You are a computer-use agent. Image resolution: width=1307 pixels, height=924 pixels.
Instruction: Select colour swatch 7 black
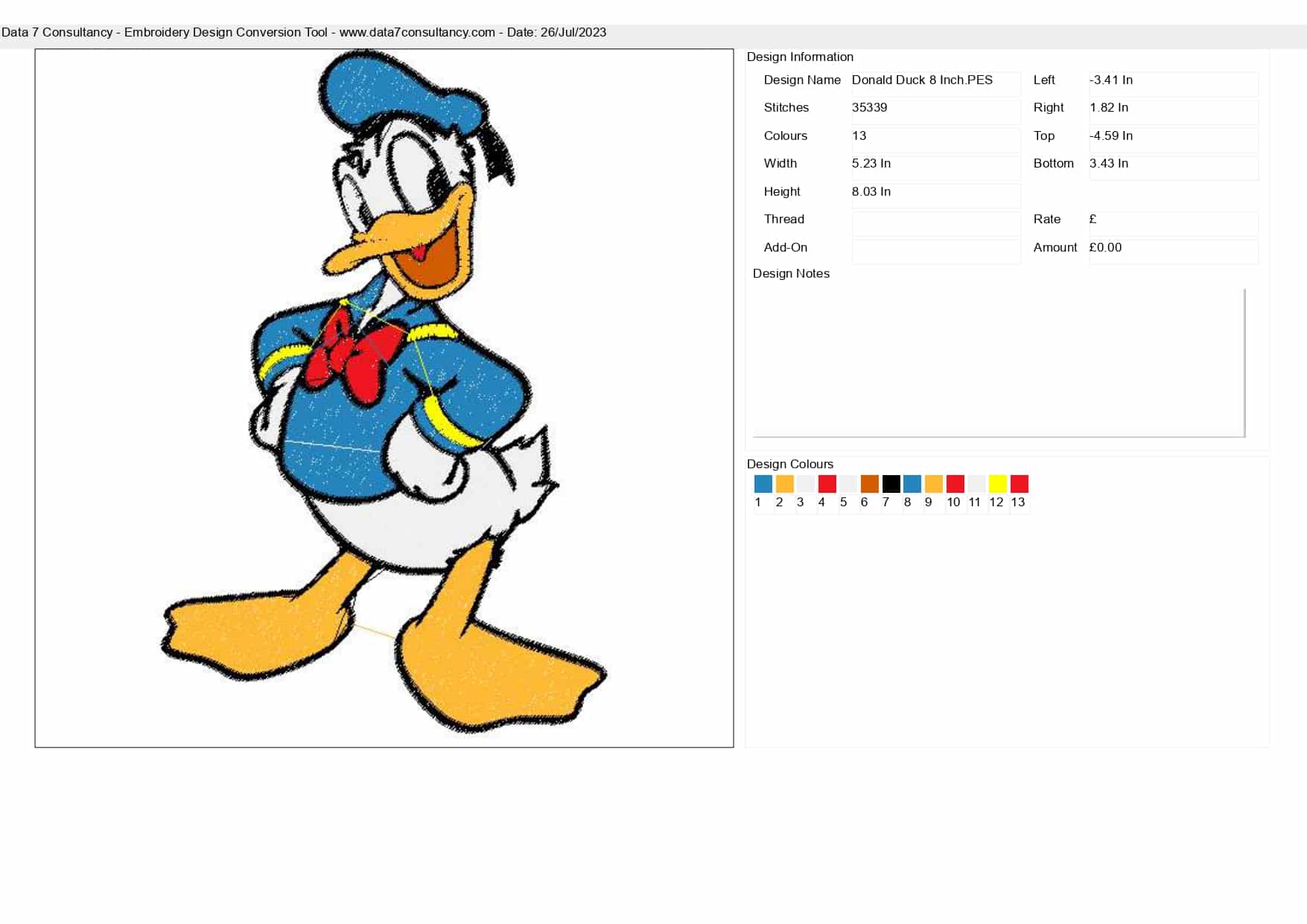(x=891, y=484)
